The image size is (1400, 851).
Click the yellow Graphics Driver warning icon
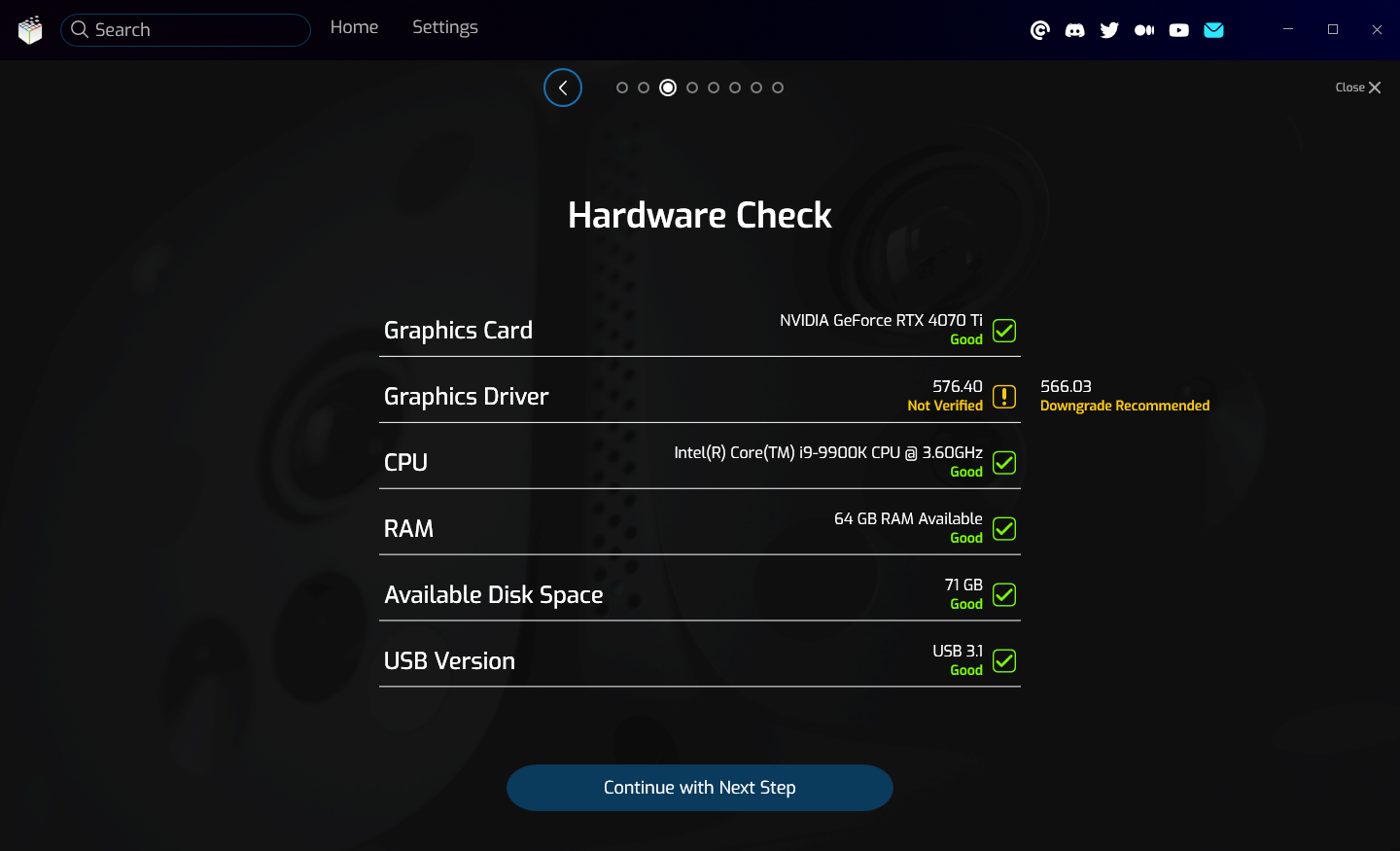pyautogui.click(x=1004, y=397)
